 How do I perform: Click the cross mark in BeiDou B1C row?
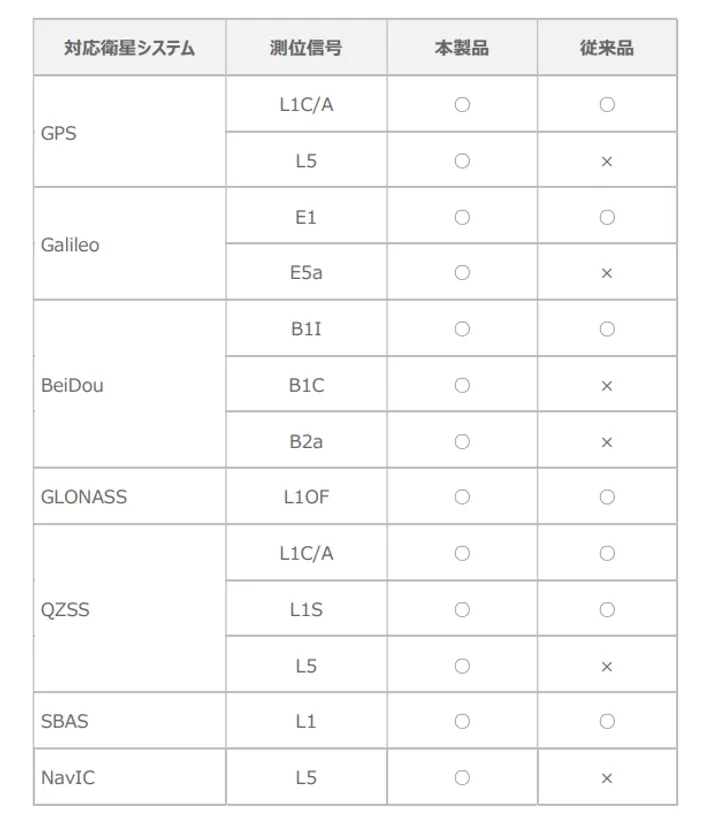coord(607,385)
